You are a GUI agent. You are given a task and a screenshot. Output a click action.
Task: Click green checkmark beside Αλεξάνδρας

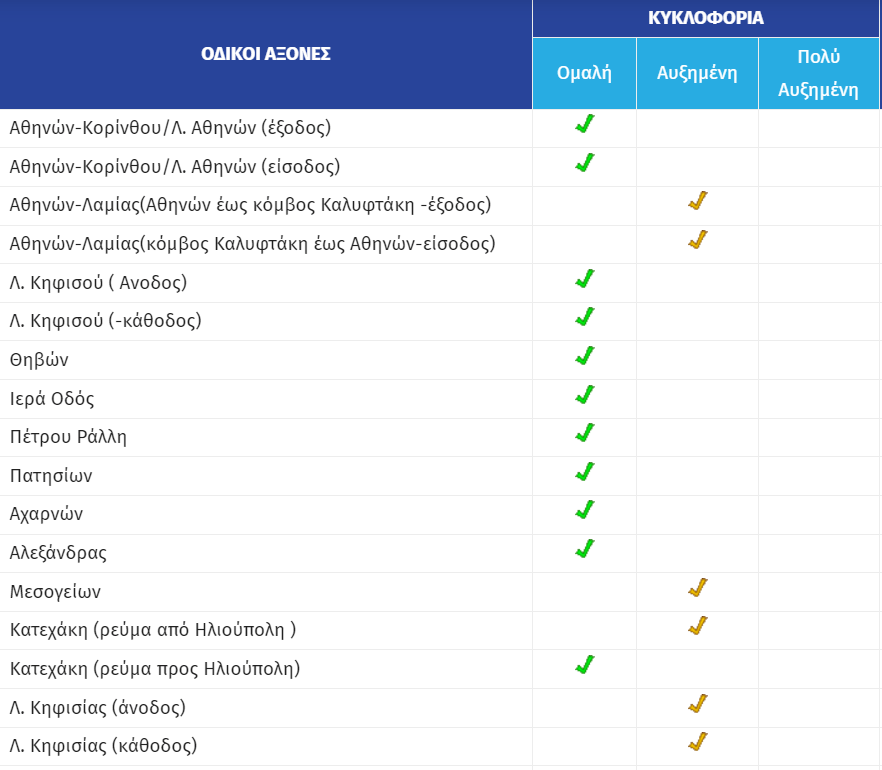585,549
